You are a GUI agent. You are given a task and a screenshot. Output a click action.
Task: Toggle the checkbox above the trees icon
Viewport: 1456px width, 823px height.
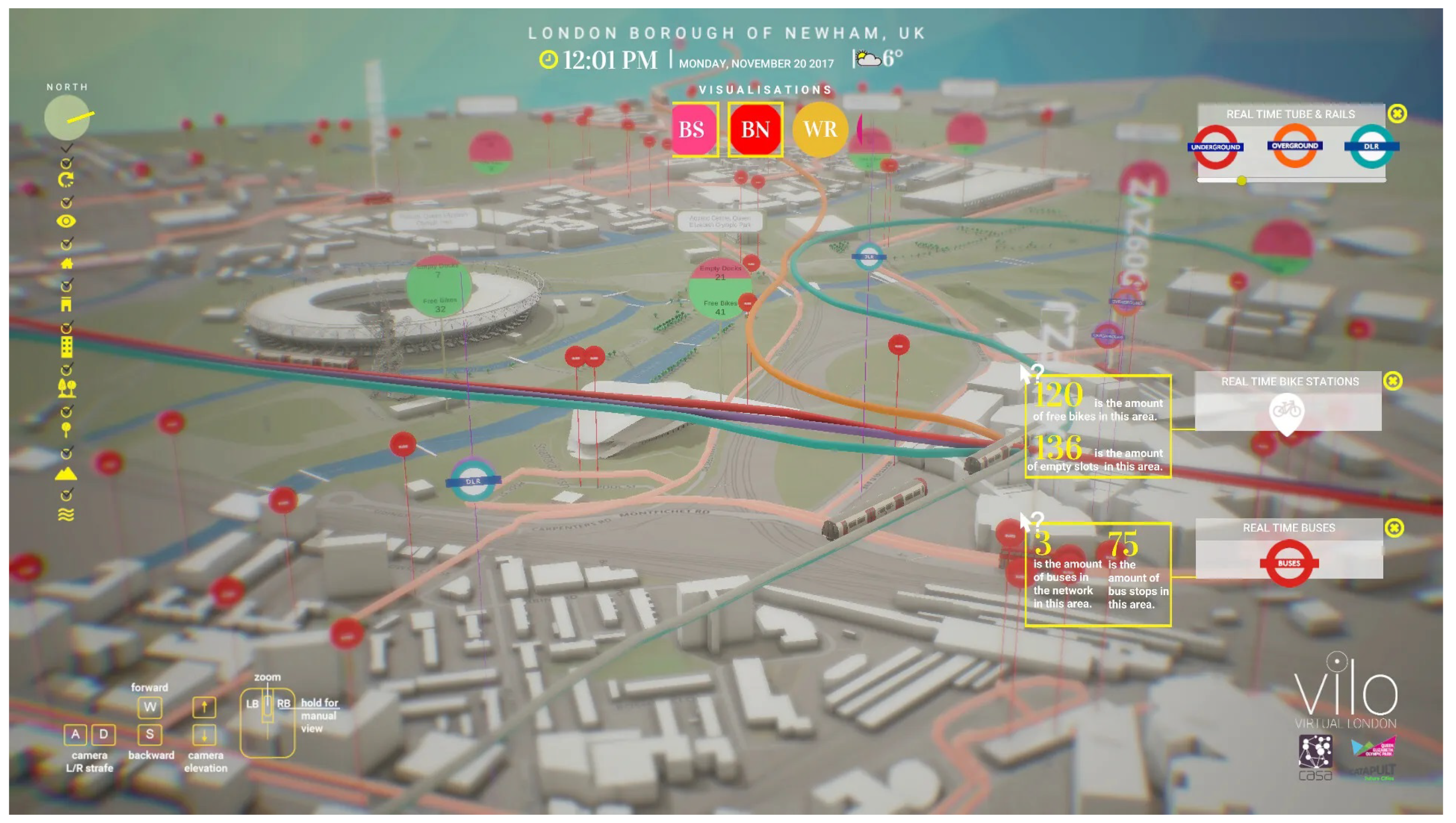tap(66, 369)
